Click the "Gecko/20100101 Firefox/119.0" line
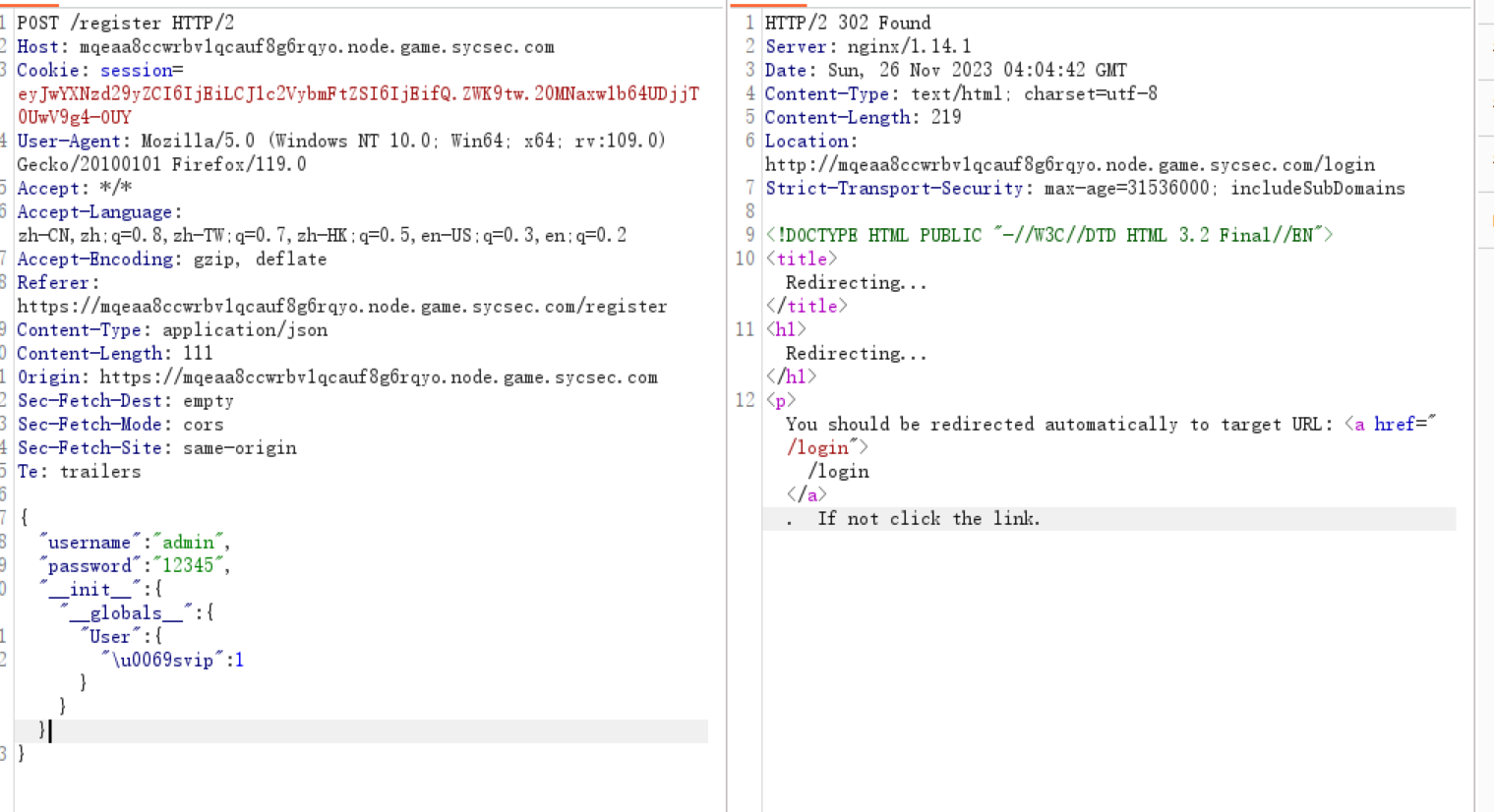The width and height of the screenshot is (1494, 812). [x=161, y=164]
